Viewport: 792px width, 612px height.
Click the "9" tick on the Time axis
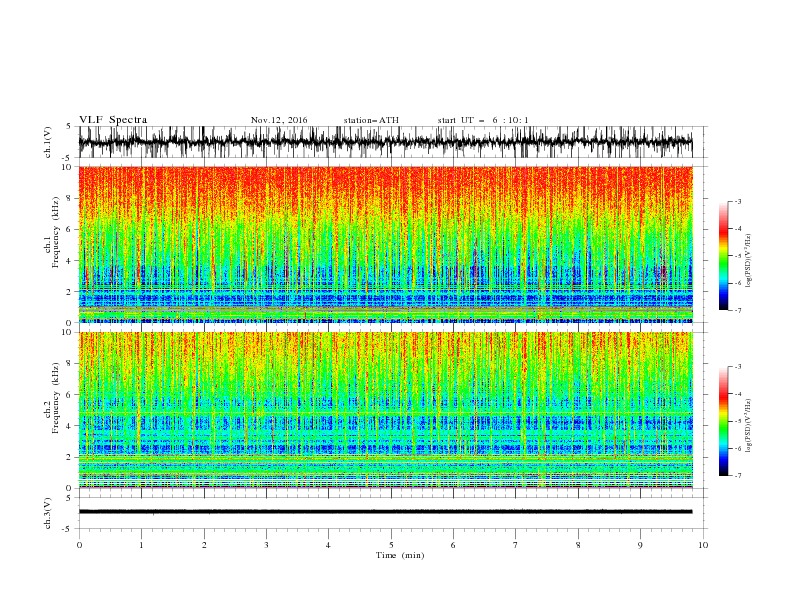tap(640, 545)
